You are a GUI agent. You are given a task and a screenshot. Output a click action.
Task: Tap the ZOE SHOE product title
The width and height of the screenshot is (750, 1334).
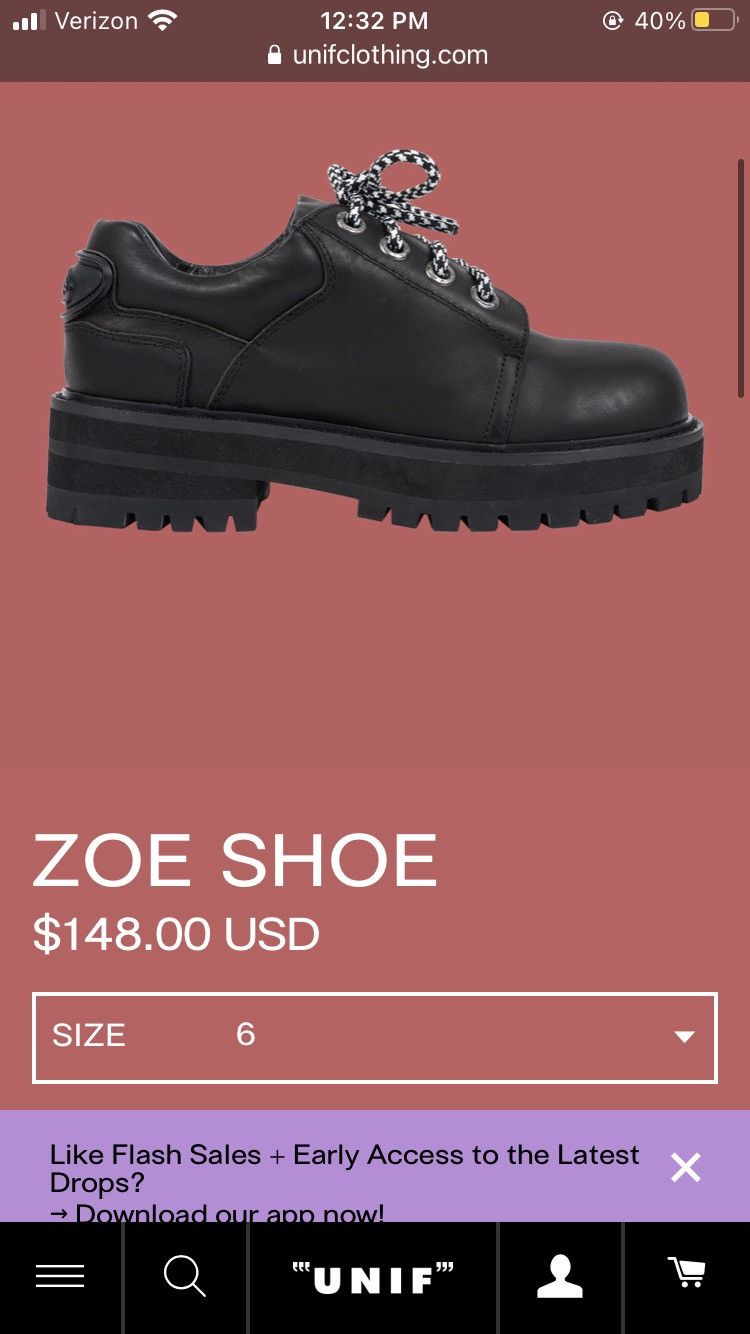[236, 861]
